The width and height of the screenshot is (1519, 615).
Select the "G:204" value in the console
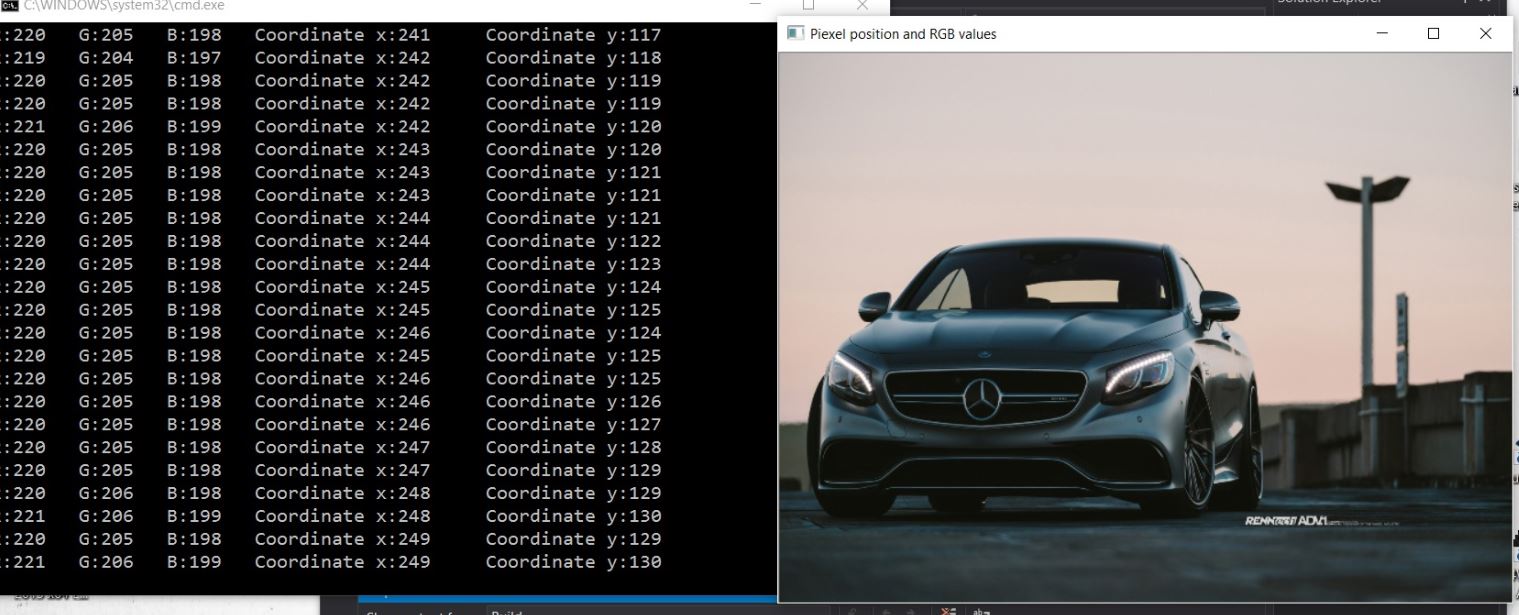point(106,58)
